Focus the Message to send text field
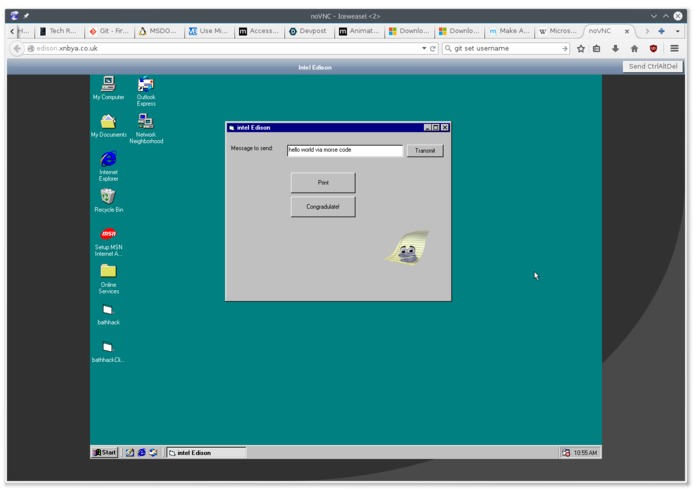The height and width of the screenshot is (494, 695). coord(345,150)
